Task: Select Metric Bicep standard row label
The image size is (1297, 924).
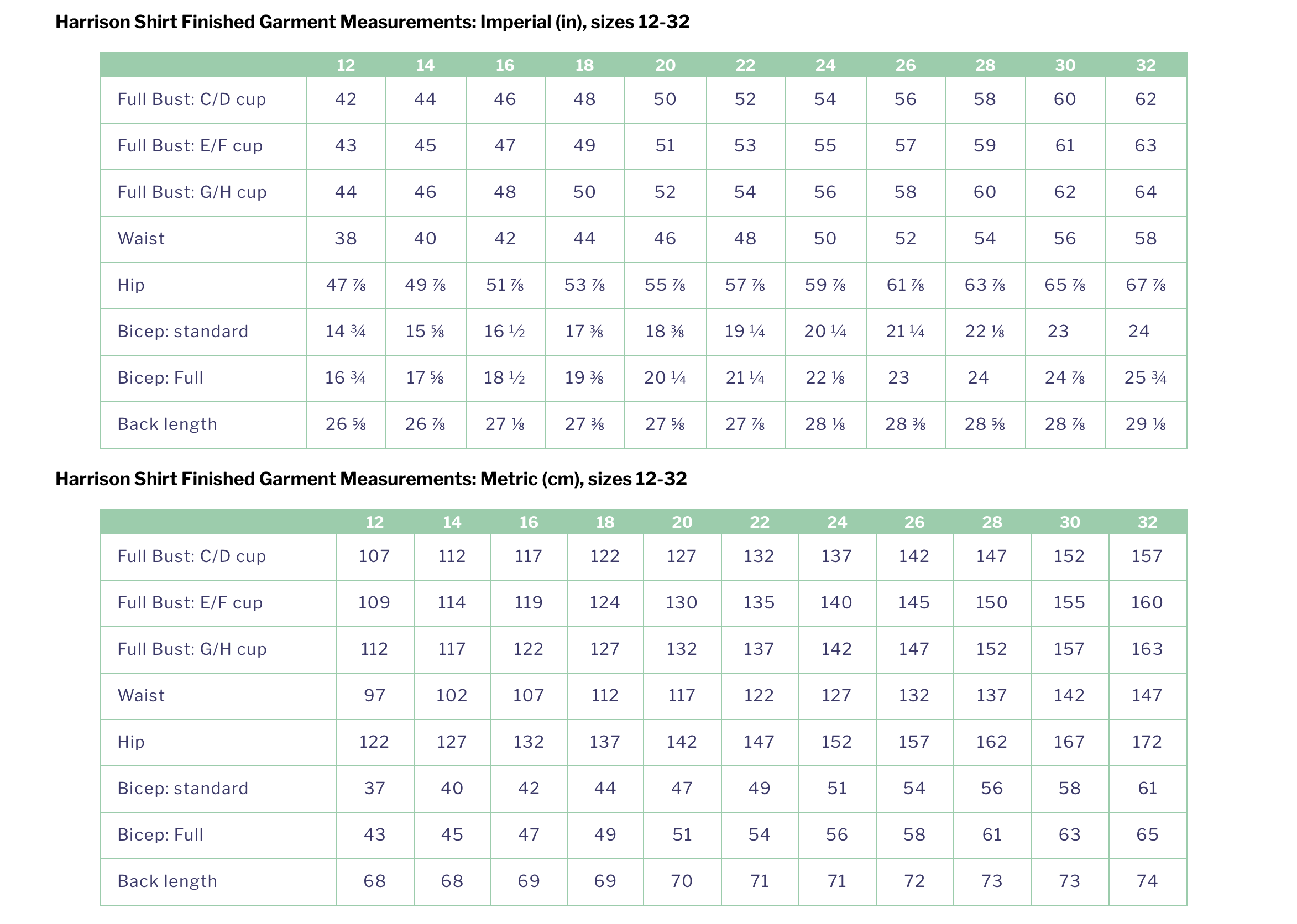Action: [182, 789]
